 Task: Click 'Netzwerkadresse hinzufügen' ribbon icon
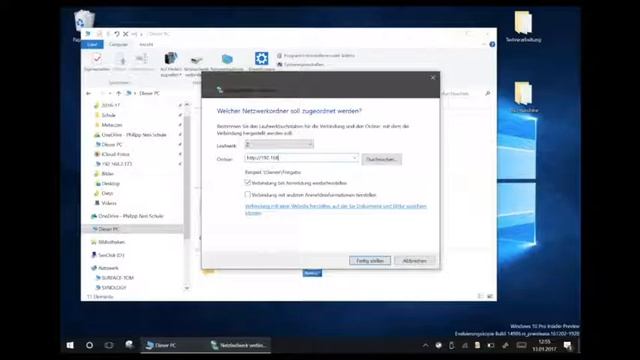coord(227,62)
